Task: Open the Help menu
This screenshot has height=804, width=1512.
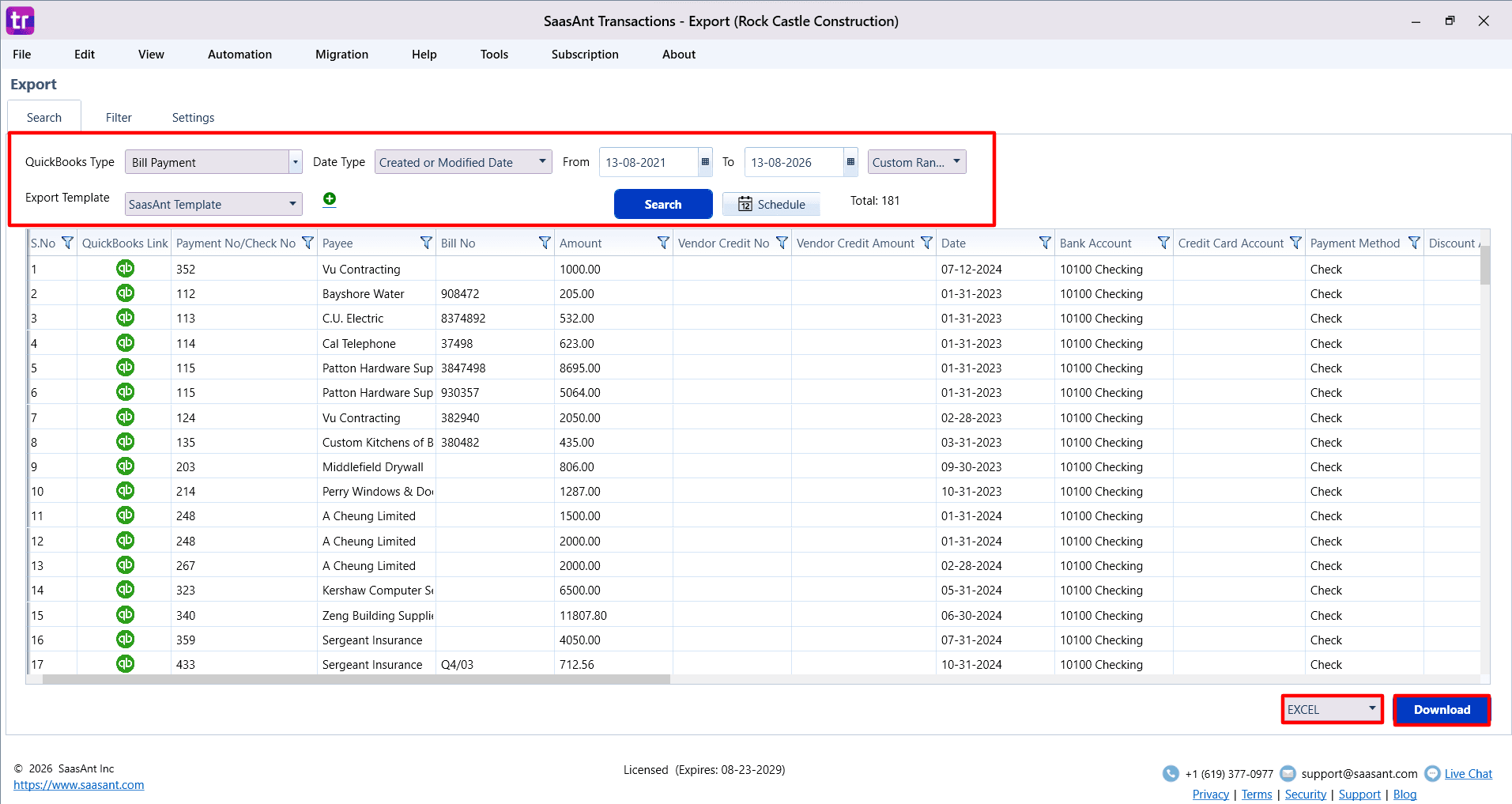Action: click(424, 55)
